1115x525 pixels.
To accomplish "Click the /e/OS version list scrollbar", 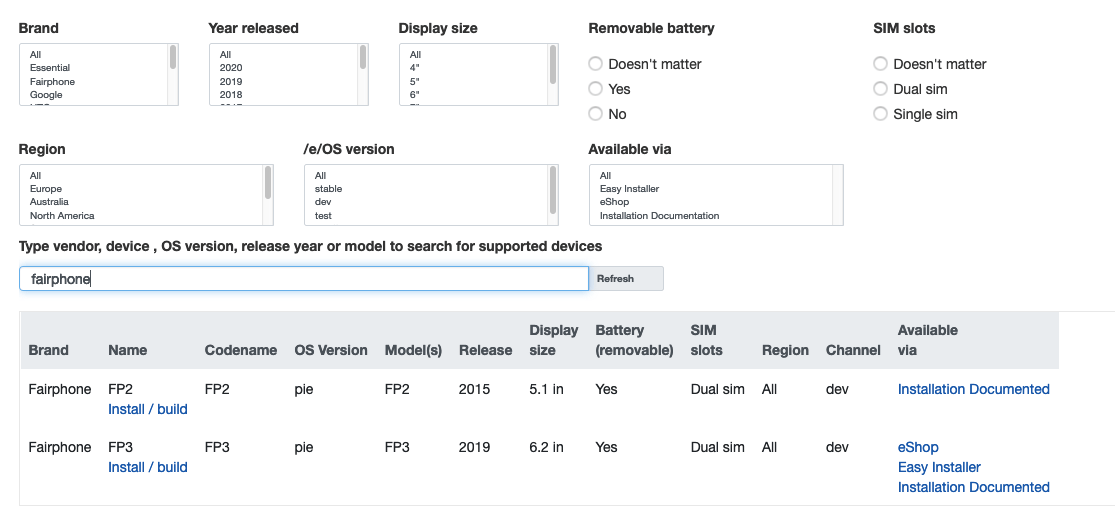I will (553, 189).
